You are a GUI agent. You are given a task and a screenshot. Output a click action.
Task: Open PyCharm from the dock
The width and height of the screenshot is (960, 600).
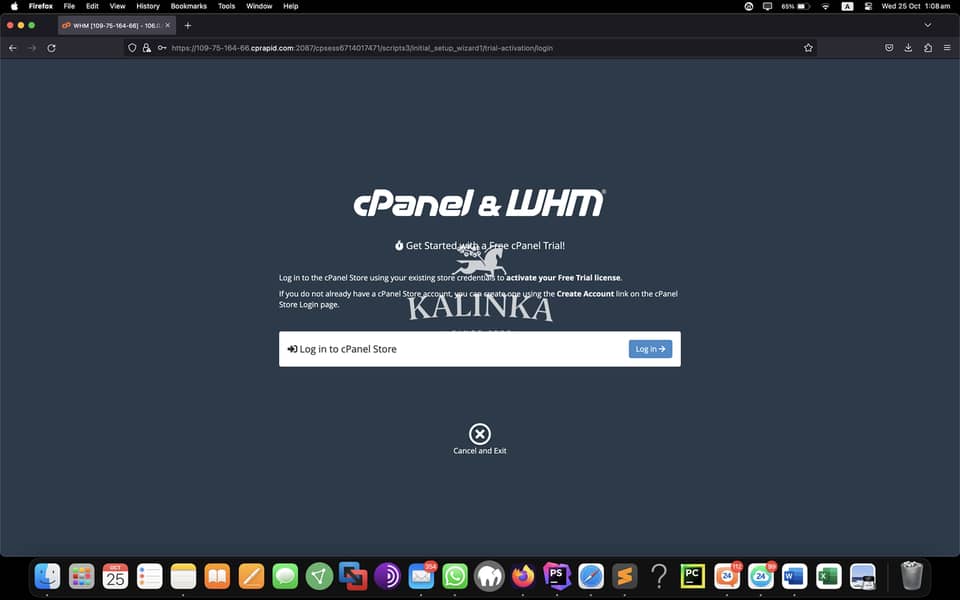(692, 576)
